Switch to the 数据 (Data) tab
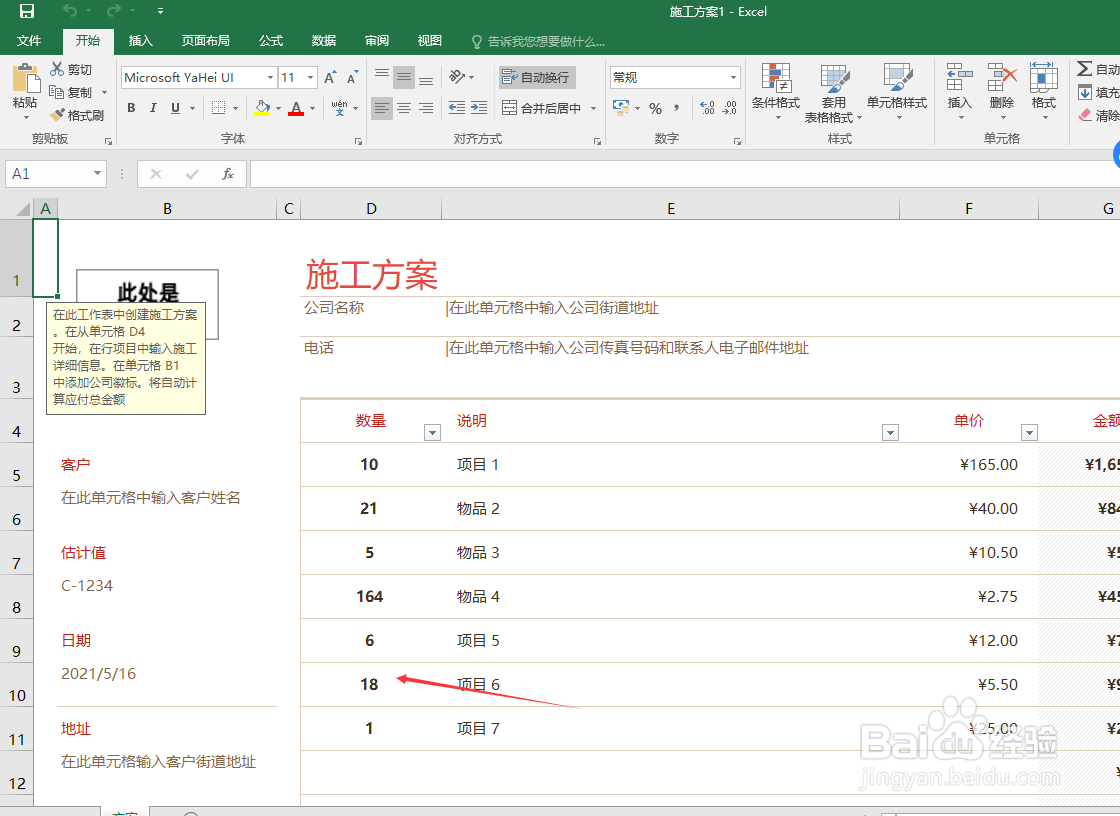 click(x=324, y=41)
